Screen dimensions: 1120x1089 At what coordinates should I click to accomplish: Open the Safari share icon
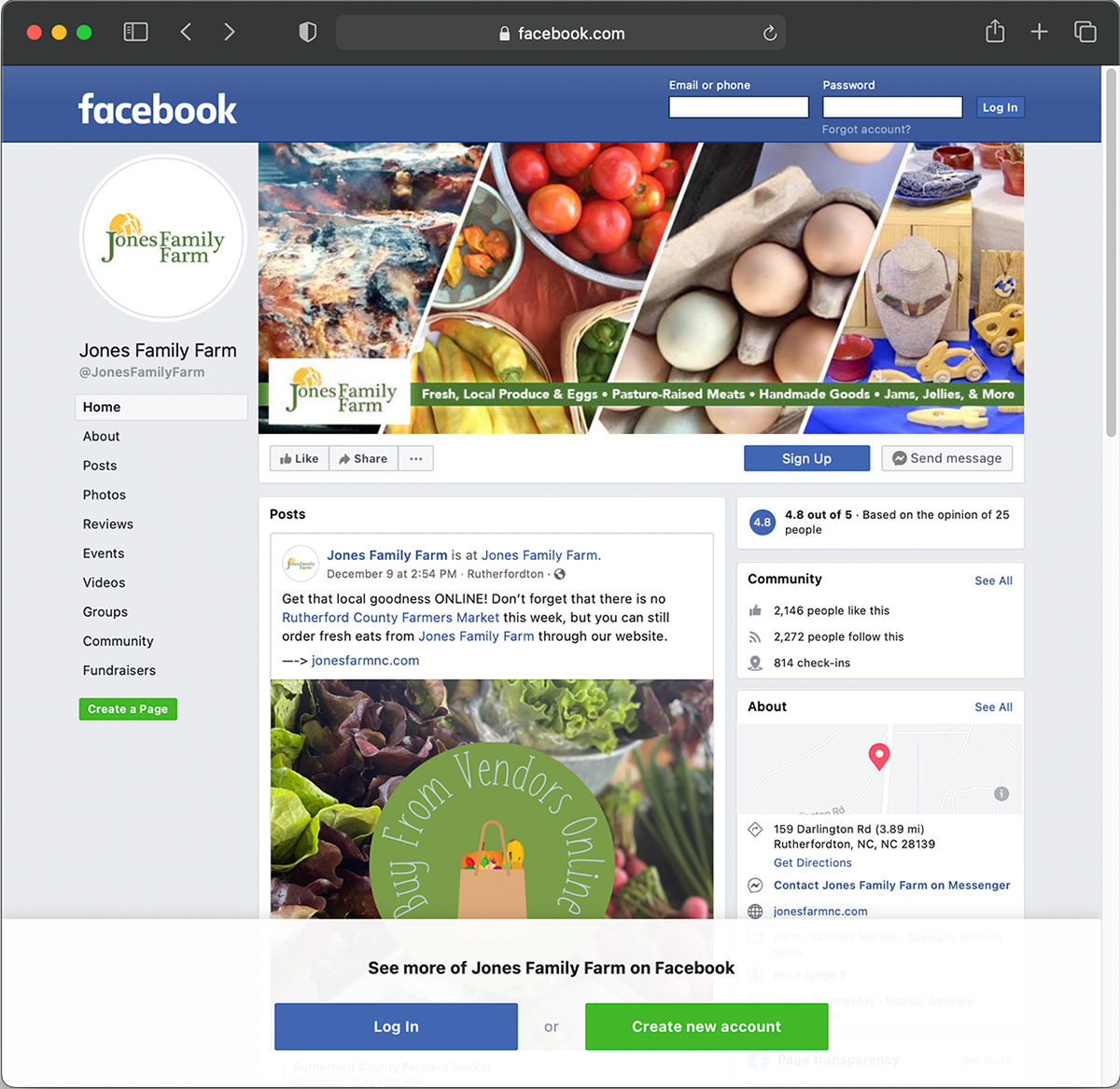click(995, 32)
